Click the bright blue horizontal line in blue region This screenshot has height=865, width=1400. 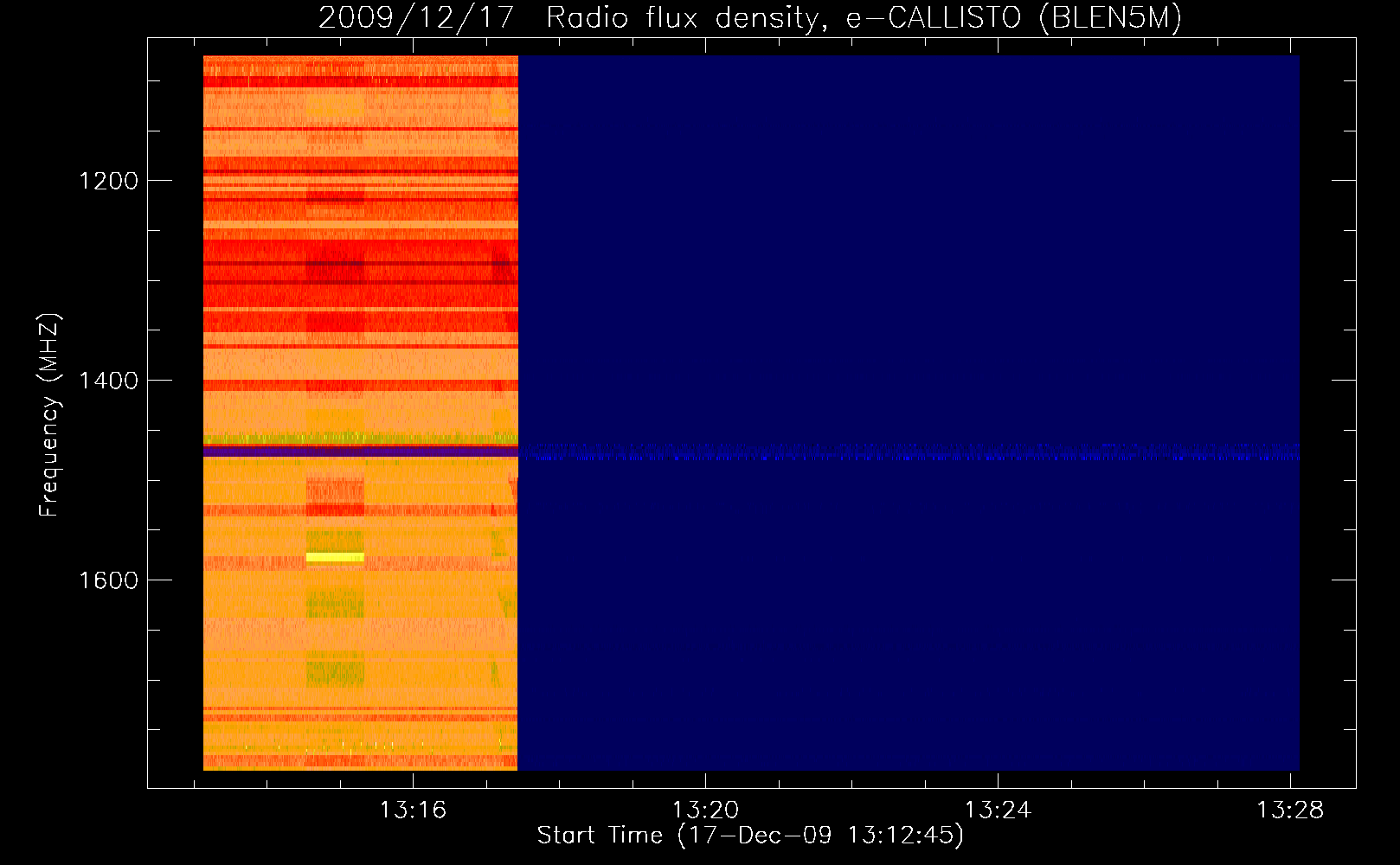(909, 452)
